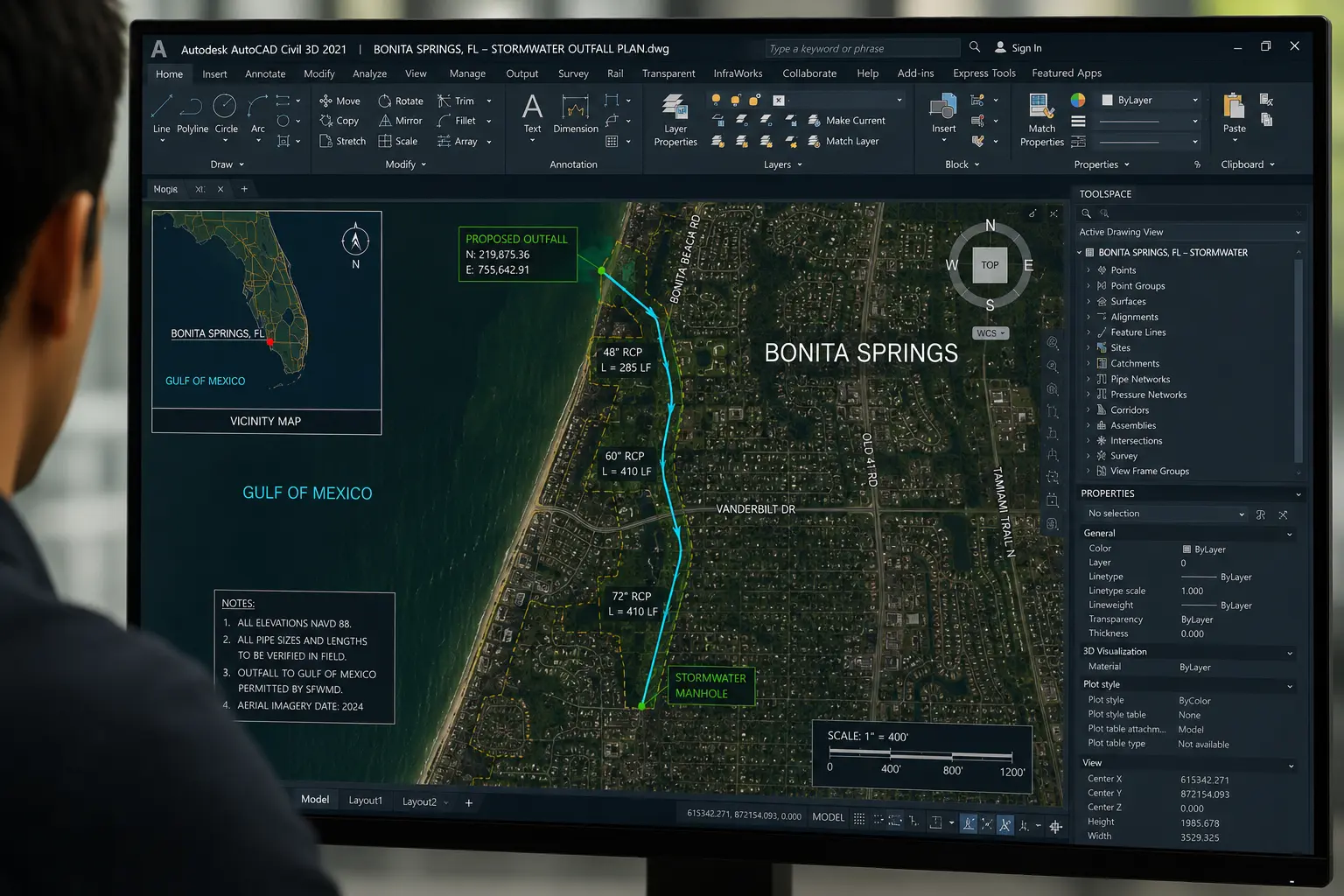This screenshot has height=896, width=1344.
Task: Expand the Pipe Networks tree node
Action: coord(1089,379)
